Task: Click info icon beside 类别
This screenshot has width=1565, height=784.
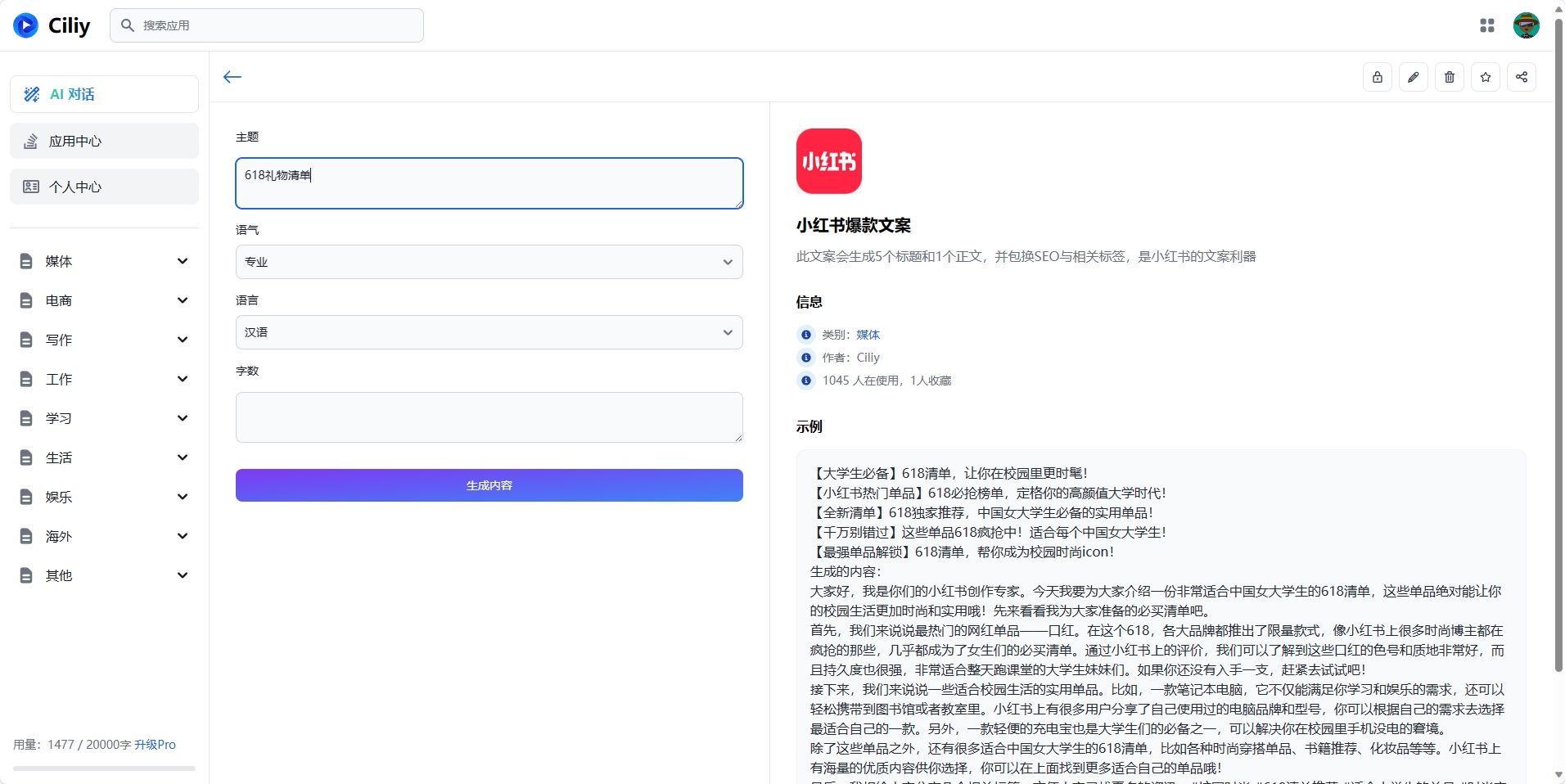Action: pyautogui.click(x=806, y=335)
